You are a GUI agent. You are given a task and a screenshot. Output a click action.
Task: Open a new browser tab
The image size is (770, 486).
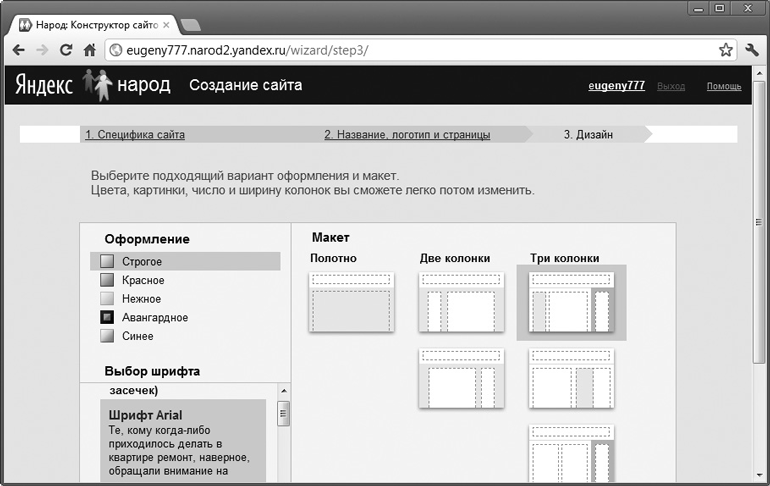click(191, 24)
